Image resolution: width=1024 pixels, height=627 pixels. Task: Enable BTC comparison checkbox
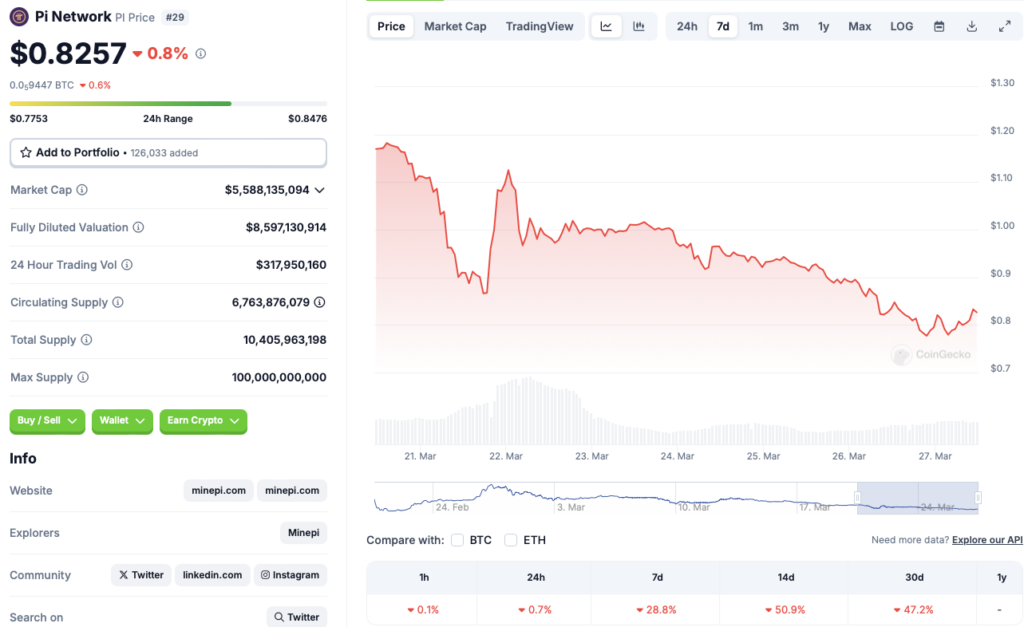[x=457, y=540]
